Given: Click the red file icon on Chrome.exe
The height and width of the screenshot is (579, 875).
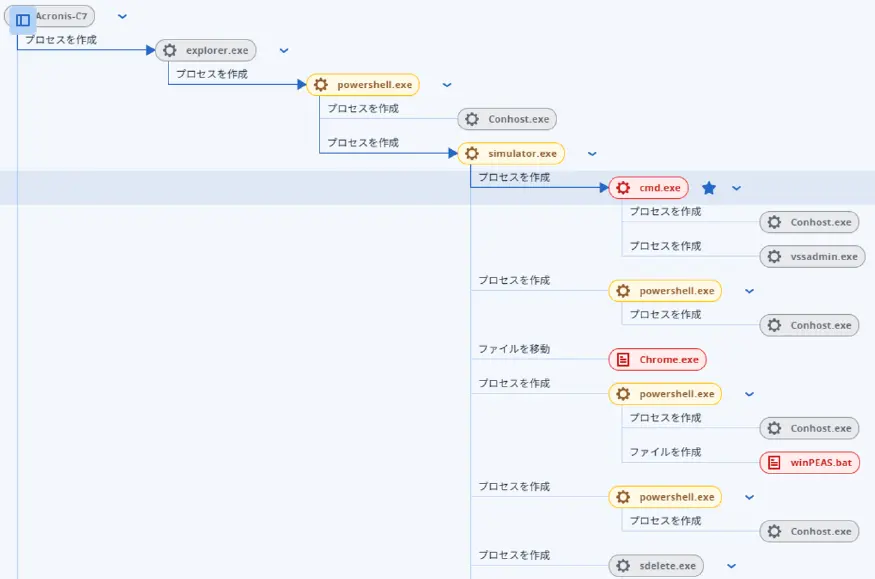Looking at the screenshot, I should coord(623,359).
